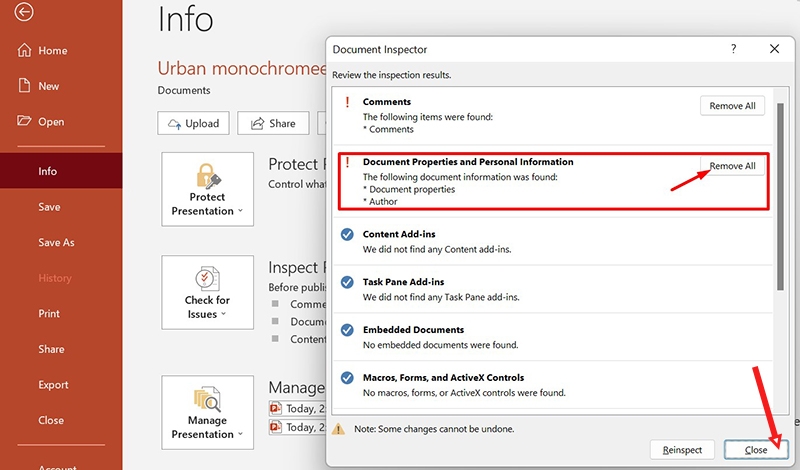Click the back arrow circle icon
Image resolution: width=800 pixels, height=470 pixels.
click(x=24, y=12)
